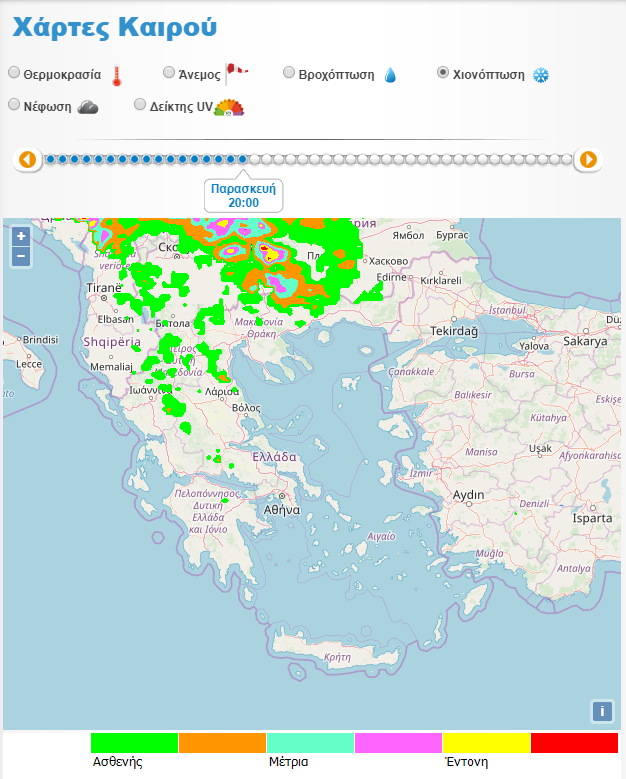Viewport: 626px width, 779px height.
Task: Click Sakarya label on the map
Action: point(585,341)
